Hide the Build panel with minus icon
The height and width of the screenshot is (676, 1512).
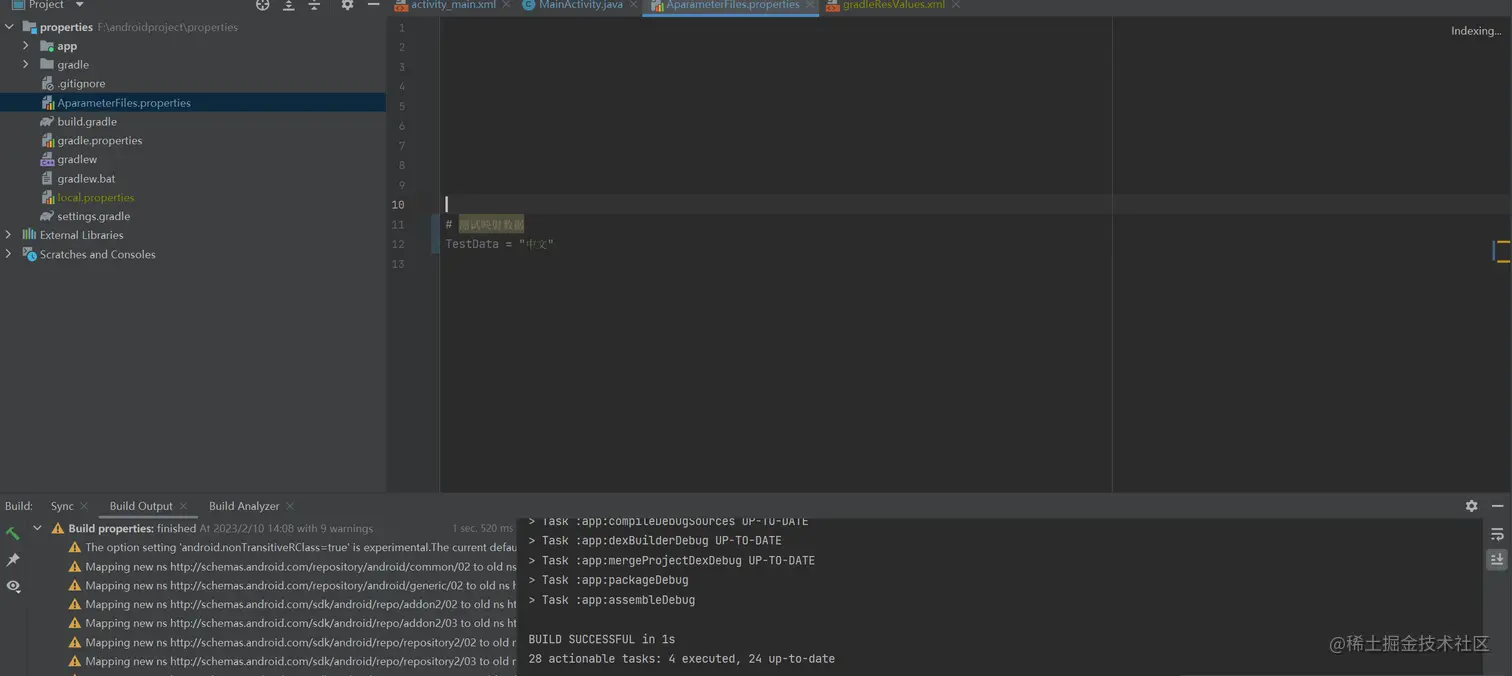(x=1497, y=506)
